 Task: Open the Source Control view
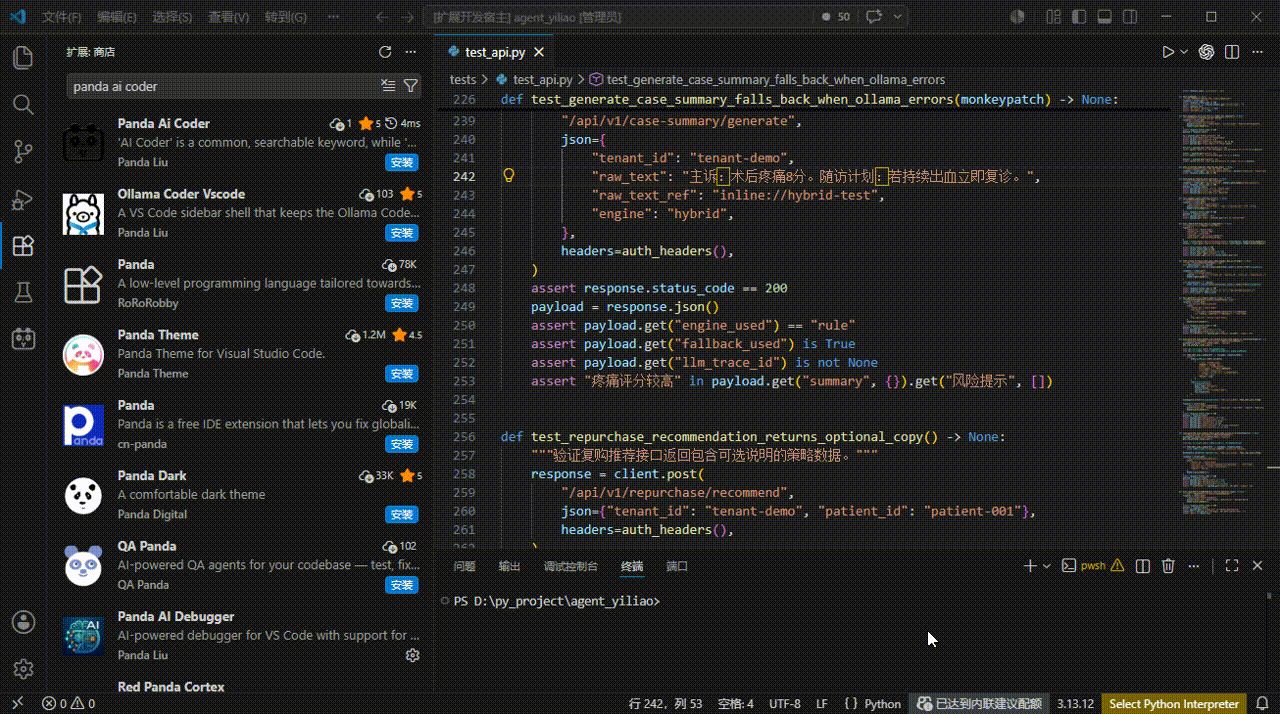point(22,152)
